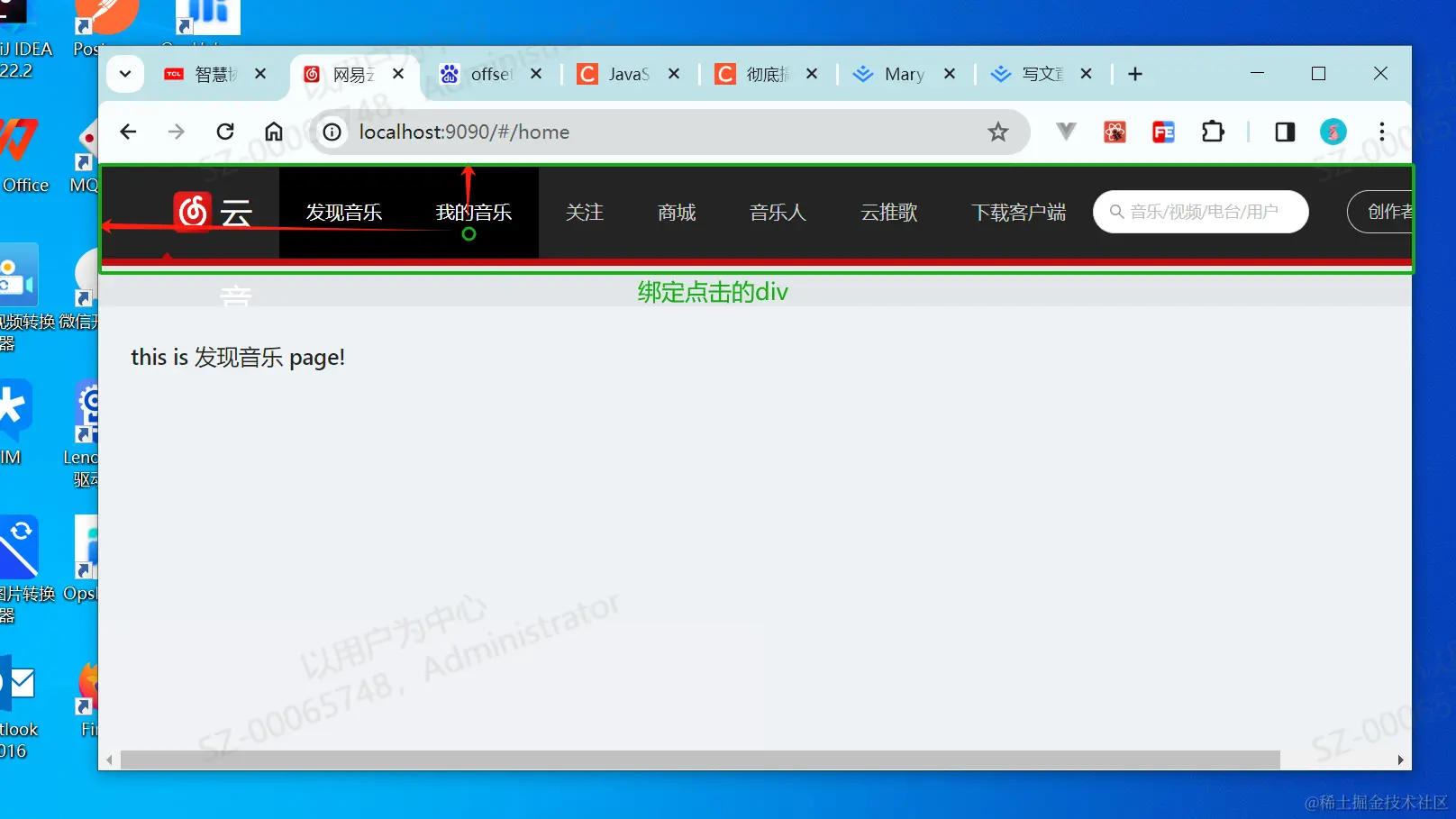
Task: Open the 云推歌 nav item
Action: 889,213
